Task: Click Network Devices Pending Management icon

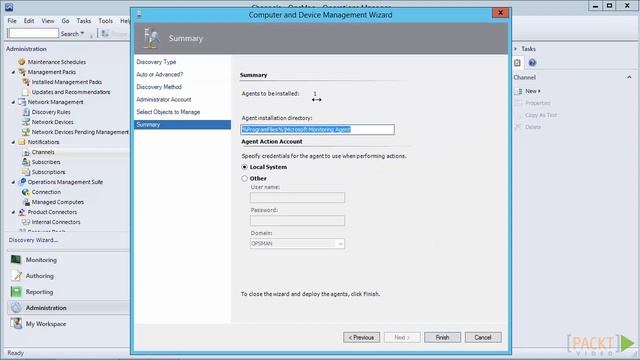Action: tap(26, 132)
